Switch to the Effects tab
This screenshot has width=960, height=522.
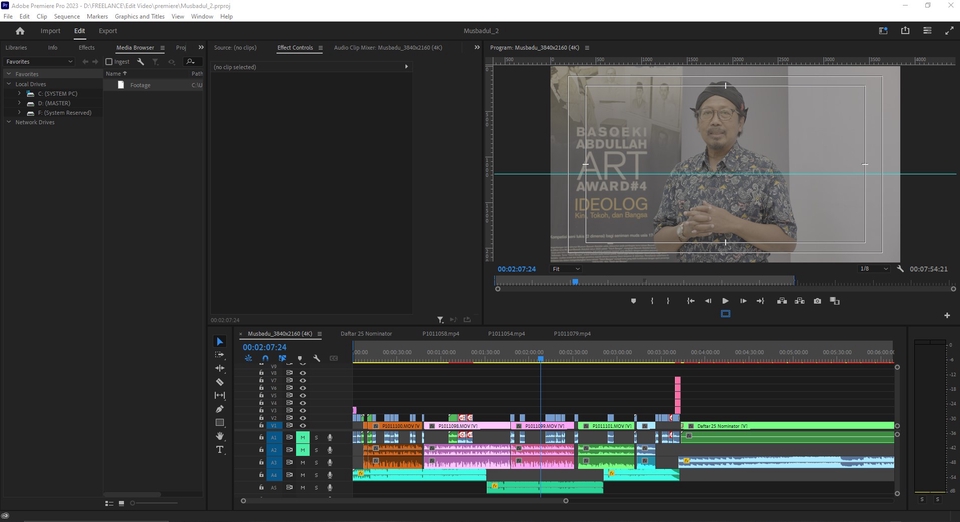pos(86,47)
